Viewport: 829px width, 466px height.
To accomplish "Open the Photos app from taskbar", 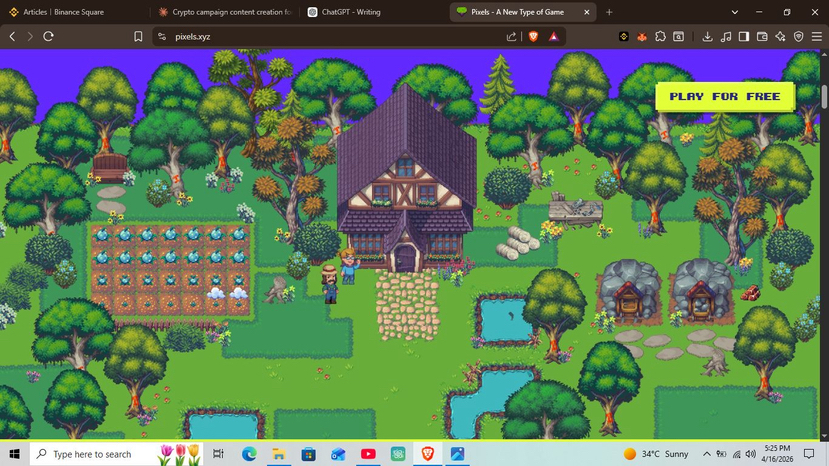I will point(457,454).
